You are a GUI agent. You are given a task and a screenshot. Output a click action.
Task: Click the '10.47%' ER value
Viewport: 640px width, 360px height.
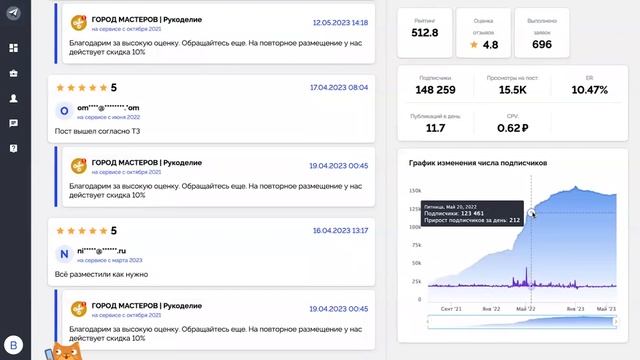(590, 90)
